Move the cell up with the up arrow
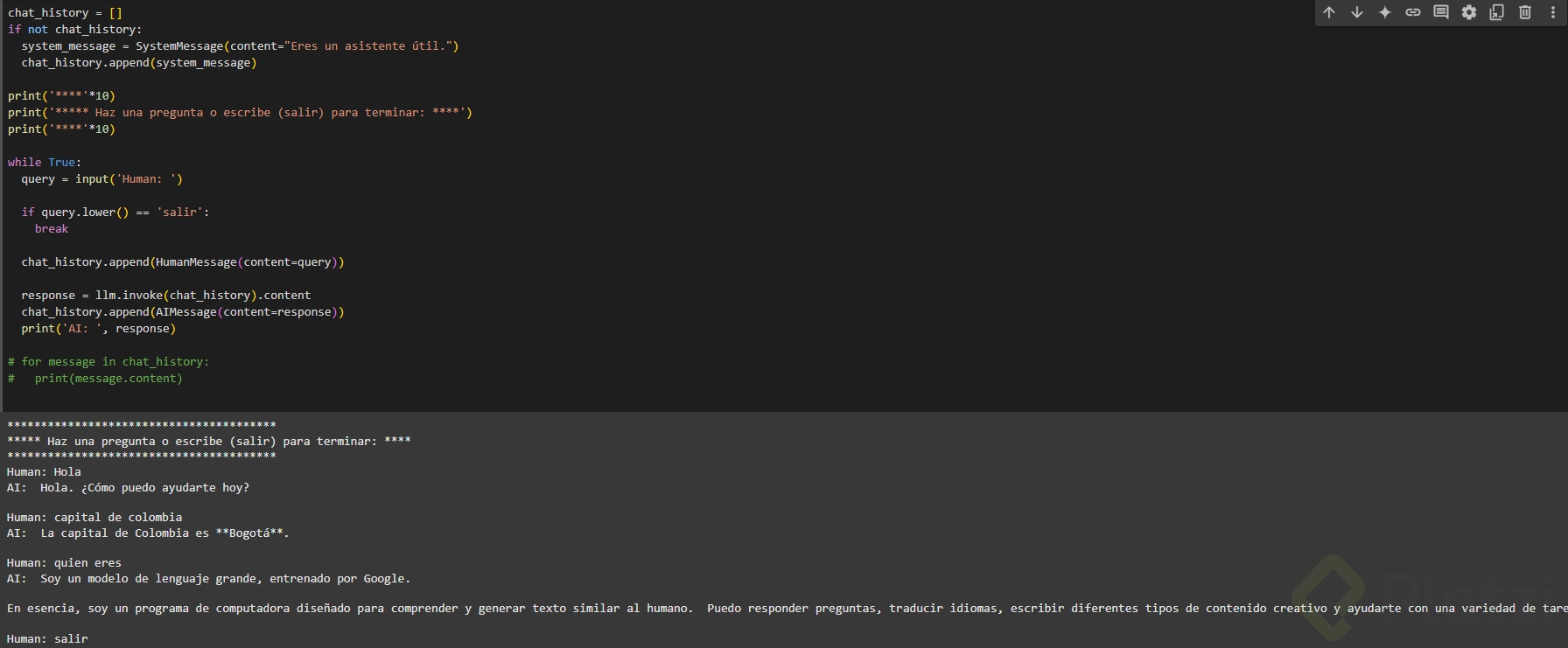1568x648 pixels. tap(1329, 12)
